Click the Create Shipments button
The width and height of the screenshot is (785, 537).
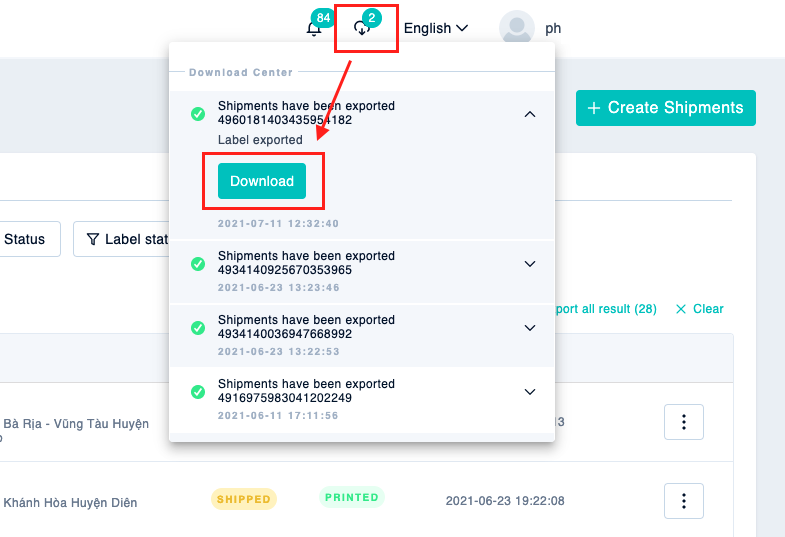pos(666,108)
